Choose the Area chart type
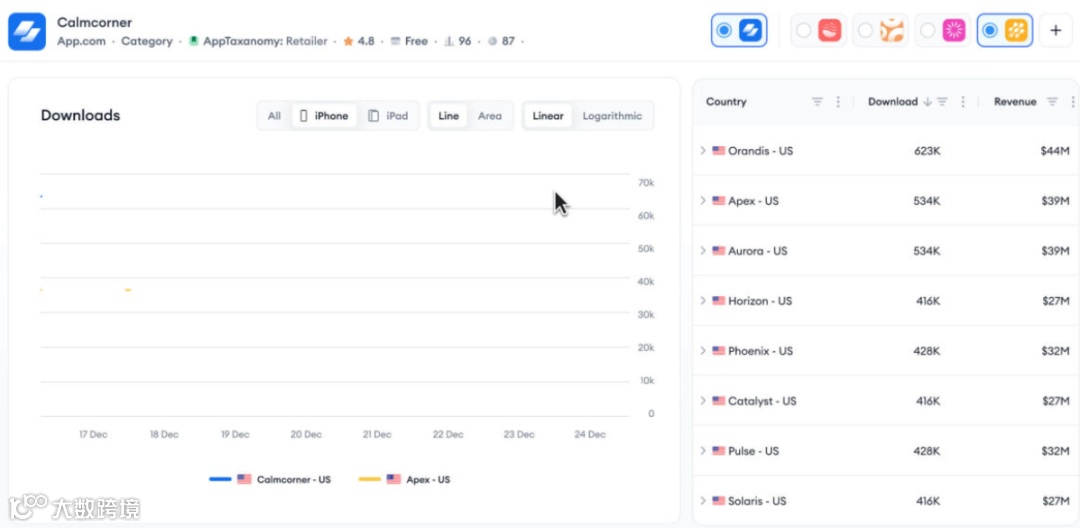 coord(490,116)
